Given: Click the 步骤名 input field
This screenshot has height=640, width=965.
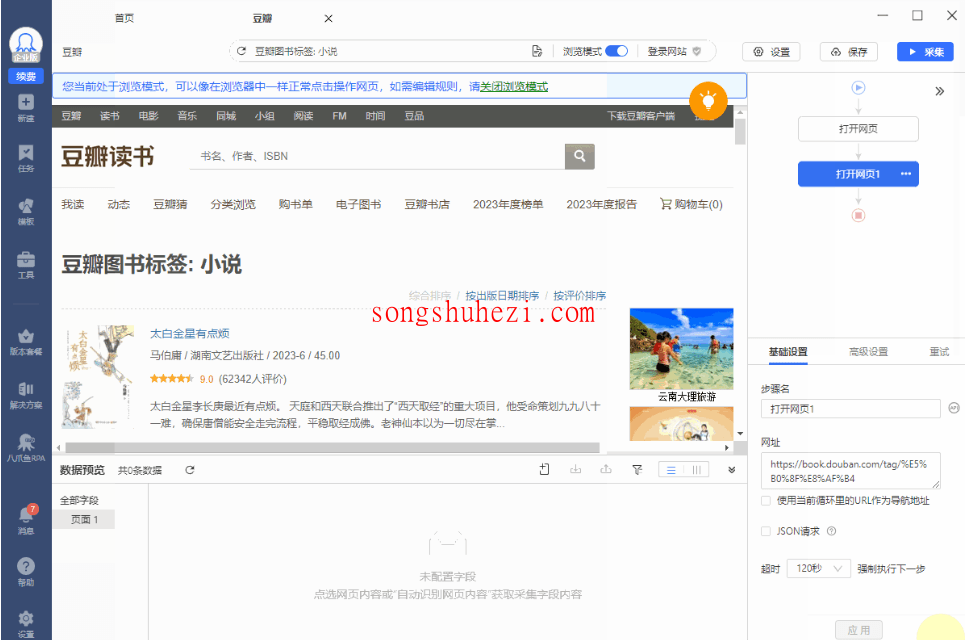Looking at the screenshot, I should click(851, 409).
